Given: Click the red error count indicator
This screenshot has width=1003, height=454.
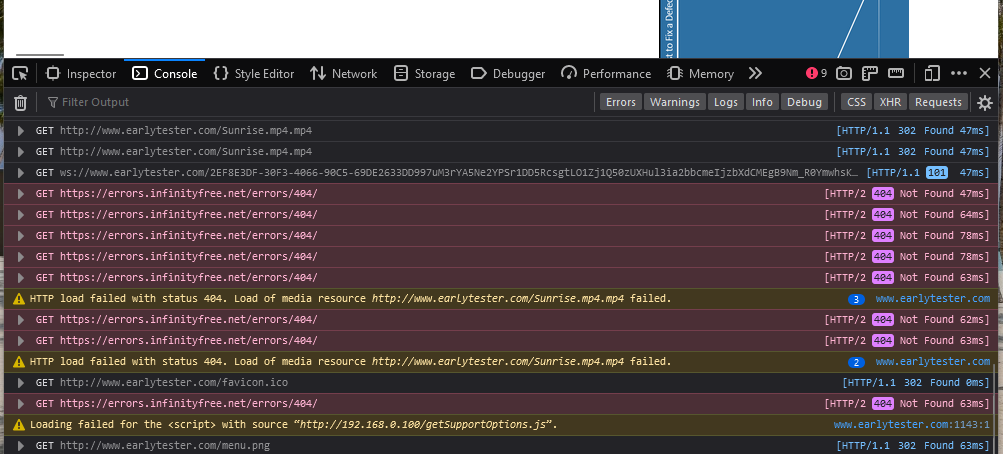Looking at the screenshot, I should (816, 73).
